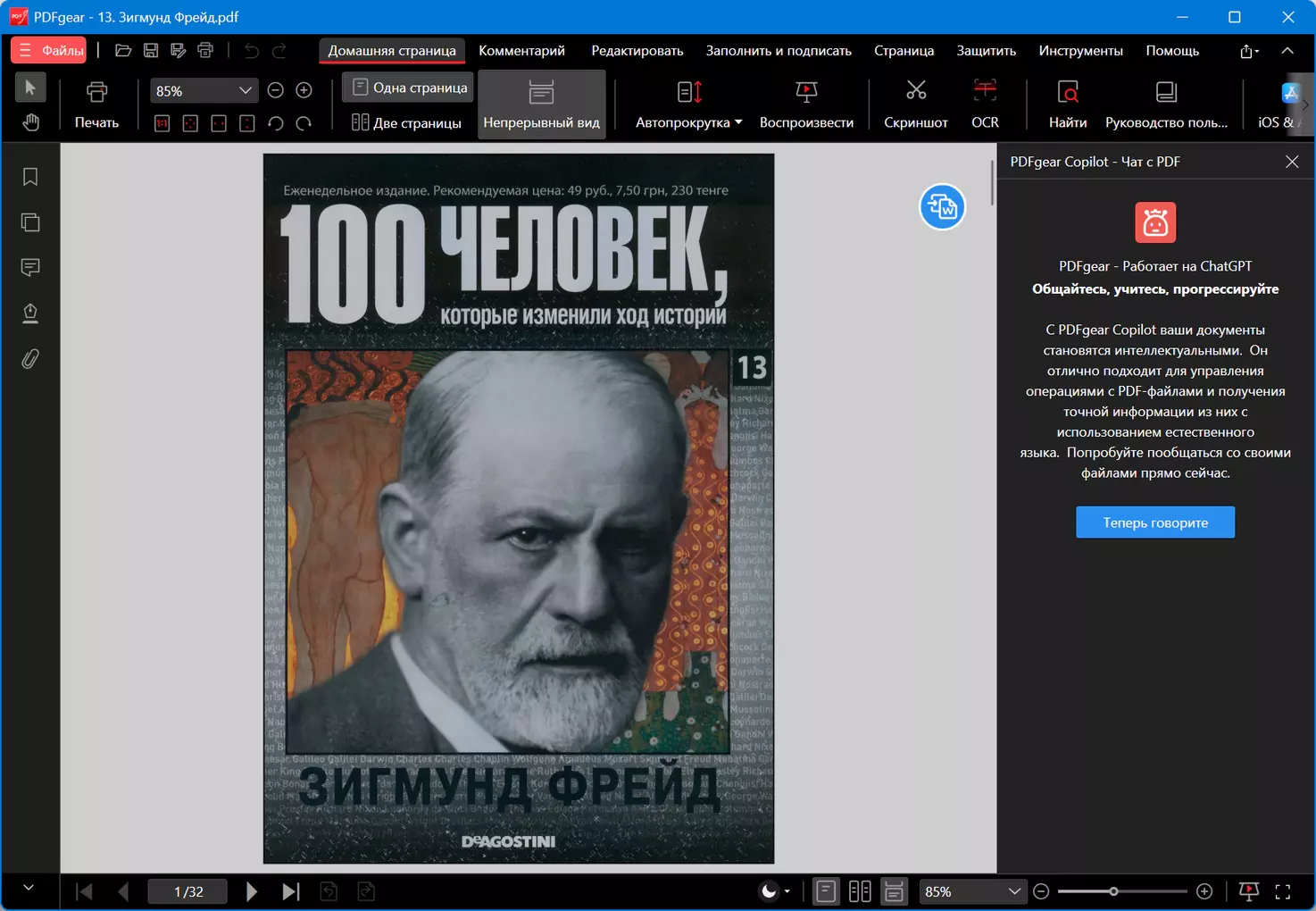Click the Freud magazine cover page
The height and width of the screenshot is (911, 1316).
click(x=519, y=508)
